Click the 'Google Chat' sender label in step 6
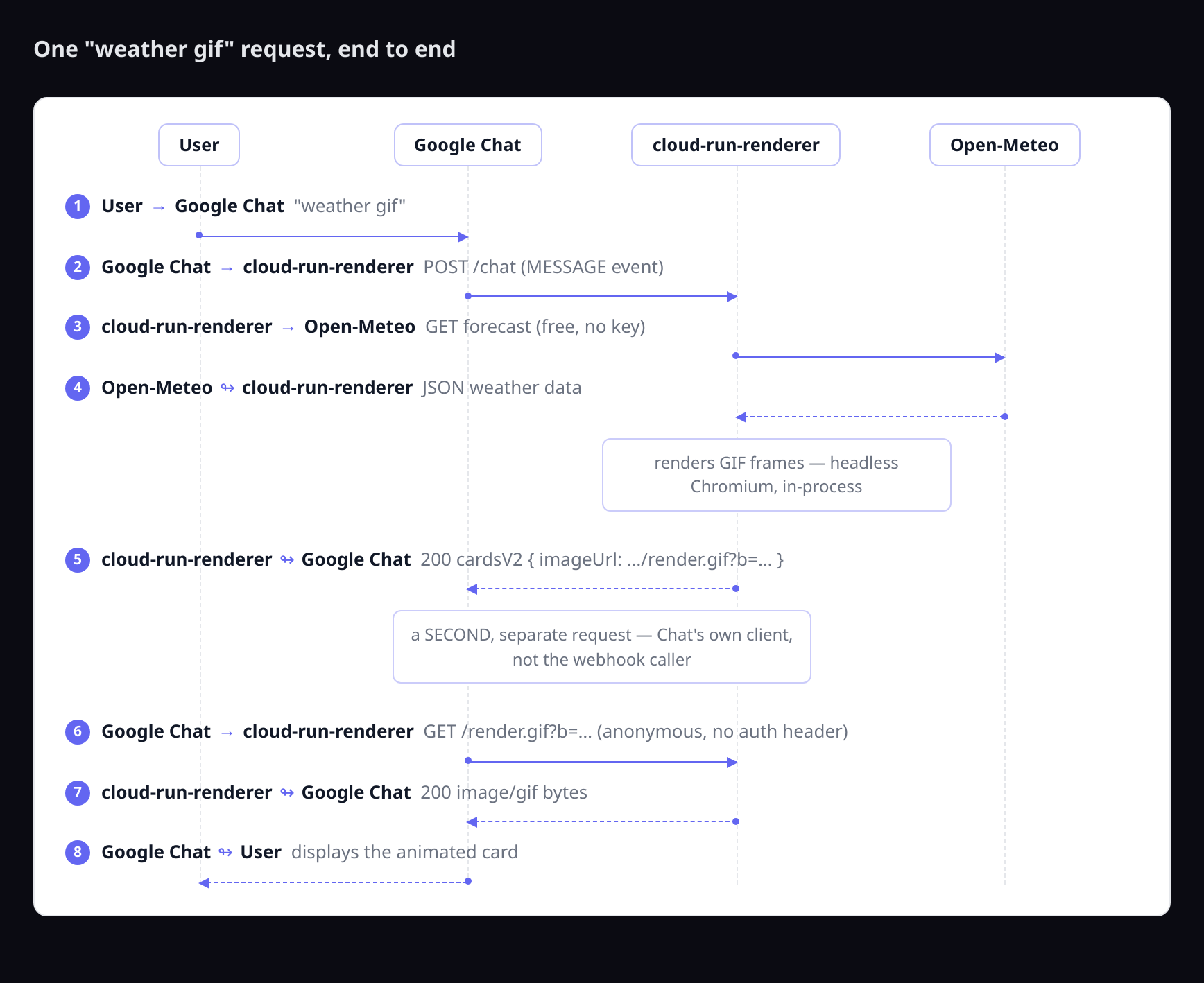 pyautogui.click(x=156, y=732)
